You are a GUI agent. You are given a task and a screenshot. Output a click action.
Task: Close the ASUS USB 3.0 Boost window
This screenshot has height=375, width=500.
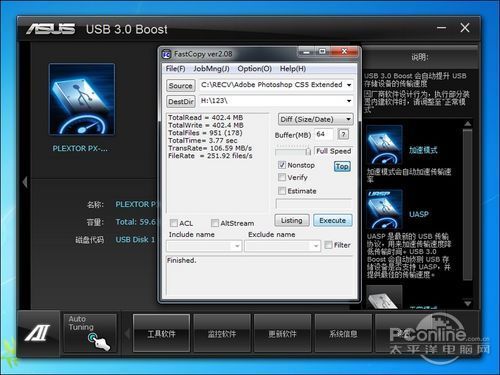465,28
